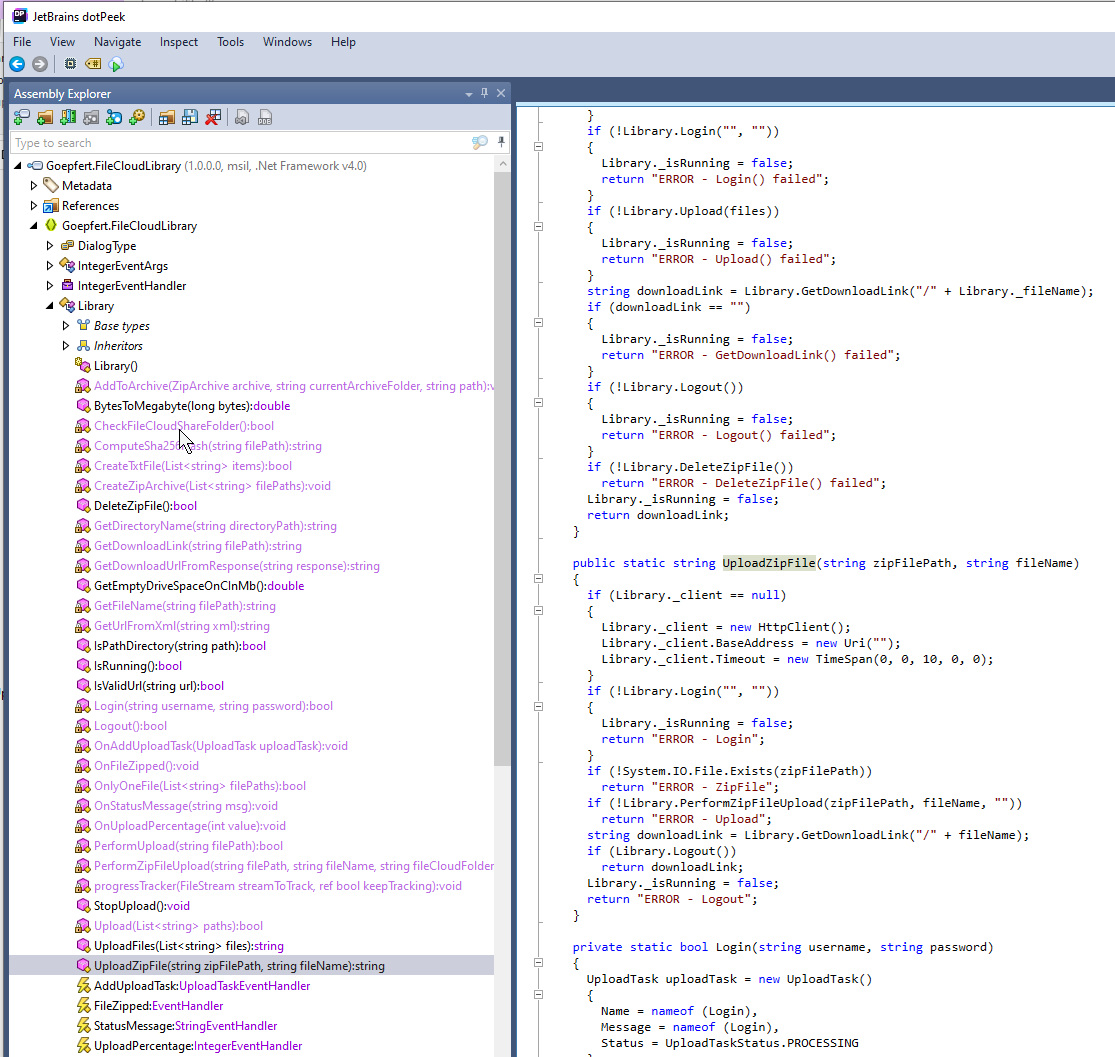The image size is (1115, 1057).
Task: Click the gear with green plus icon
Action: coord(137,117)
